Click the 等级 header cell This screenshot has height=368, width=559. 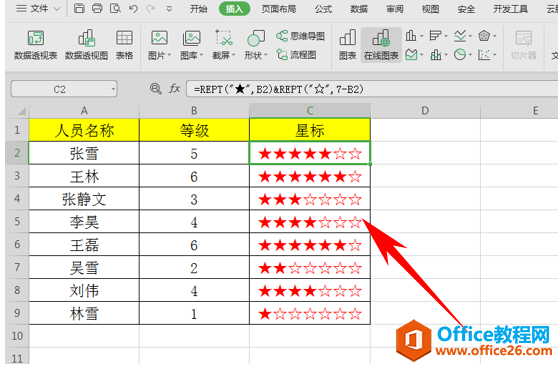[x=194, y=130]
